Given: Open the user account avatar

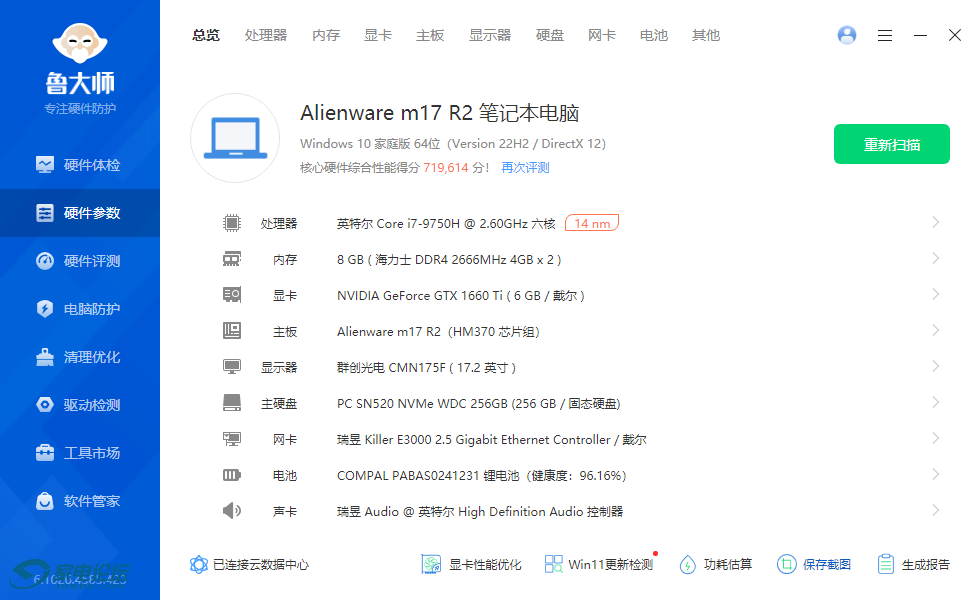Looking at the screenshot, I should [847, 35].
